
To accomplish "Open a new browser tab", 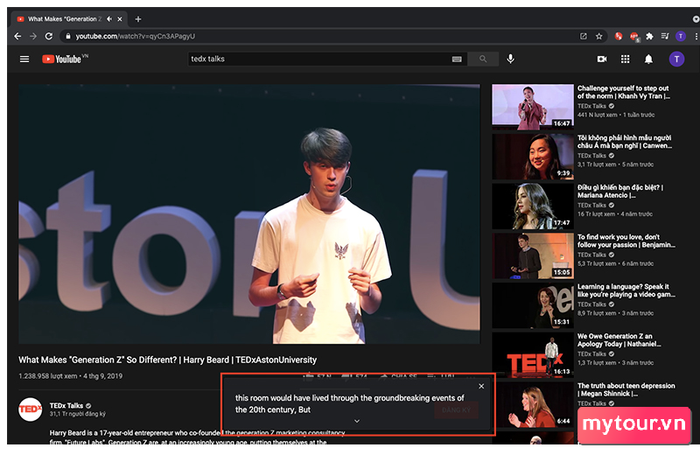I will pos(138,19).
